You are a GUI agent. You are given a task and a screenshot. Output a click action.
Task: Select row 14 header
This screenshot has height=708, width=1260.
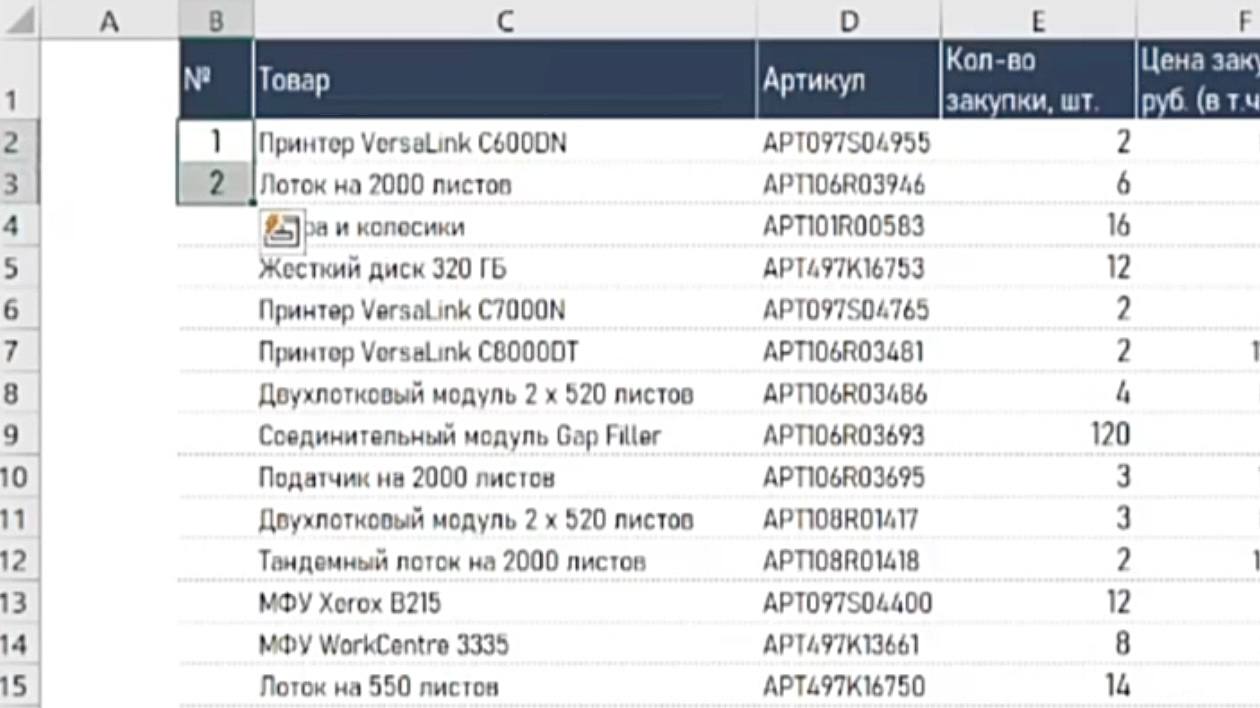click(19, 645)
